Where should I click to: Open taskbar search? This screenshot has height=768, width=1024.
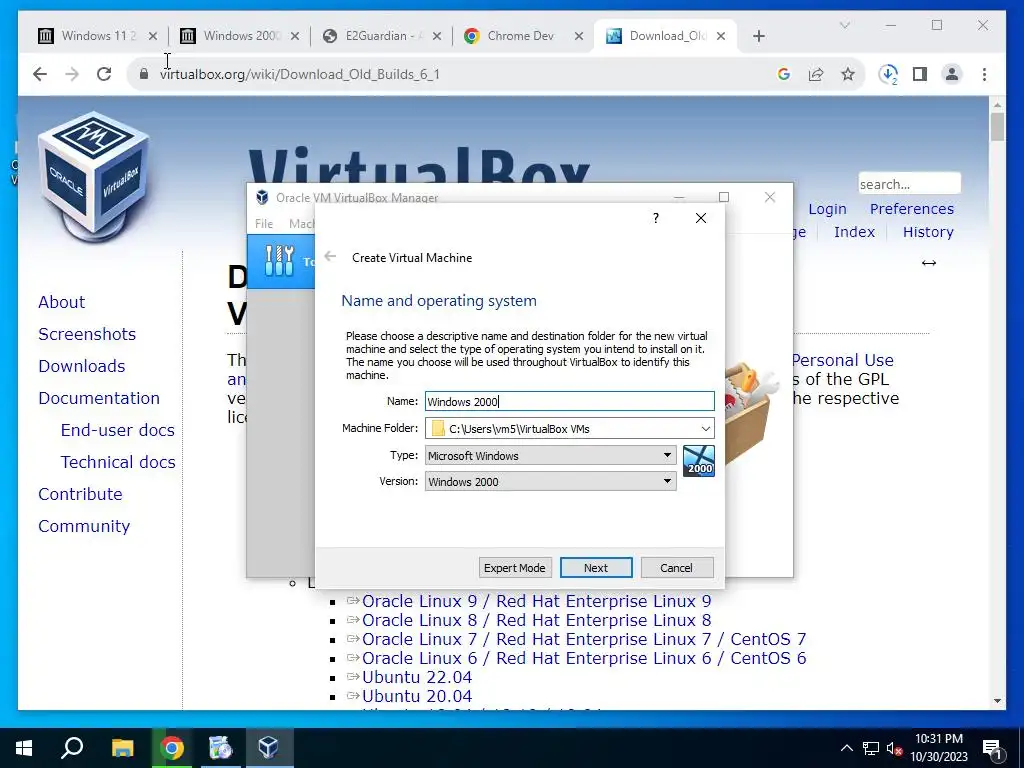coord(72,748)
